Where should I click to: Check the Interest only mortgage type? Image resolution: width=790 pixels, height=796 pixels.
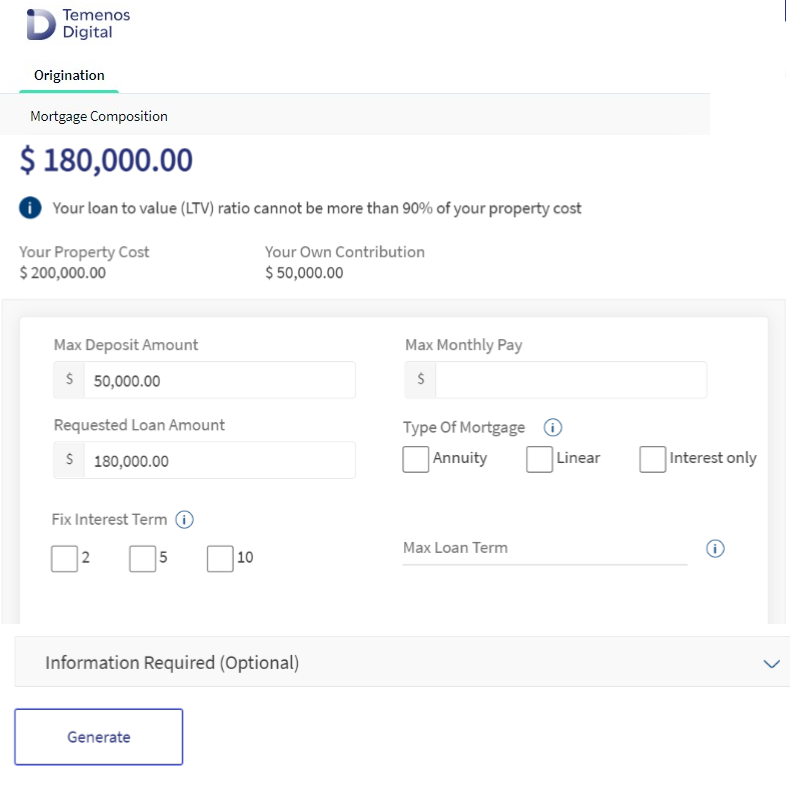[x=652, y=459]
